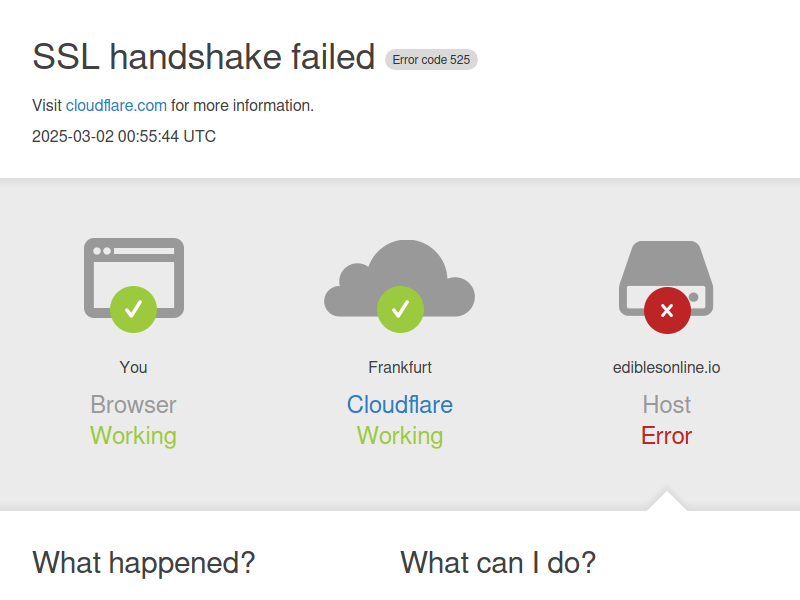Click the timestamp 2025-03-02 00:55:44 UTC
Screen dimensions: 800x600
(x=124, y=136)
